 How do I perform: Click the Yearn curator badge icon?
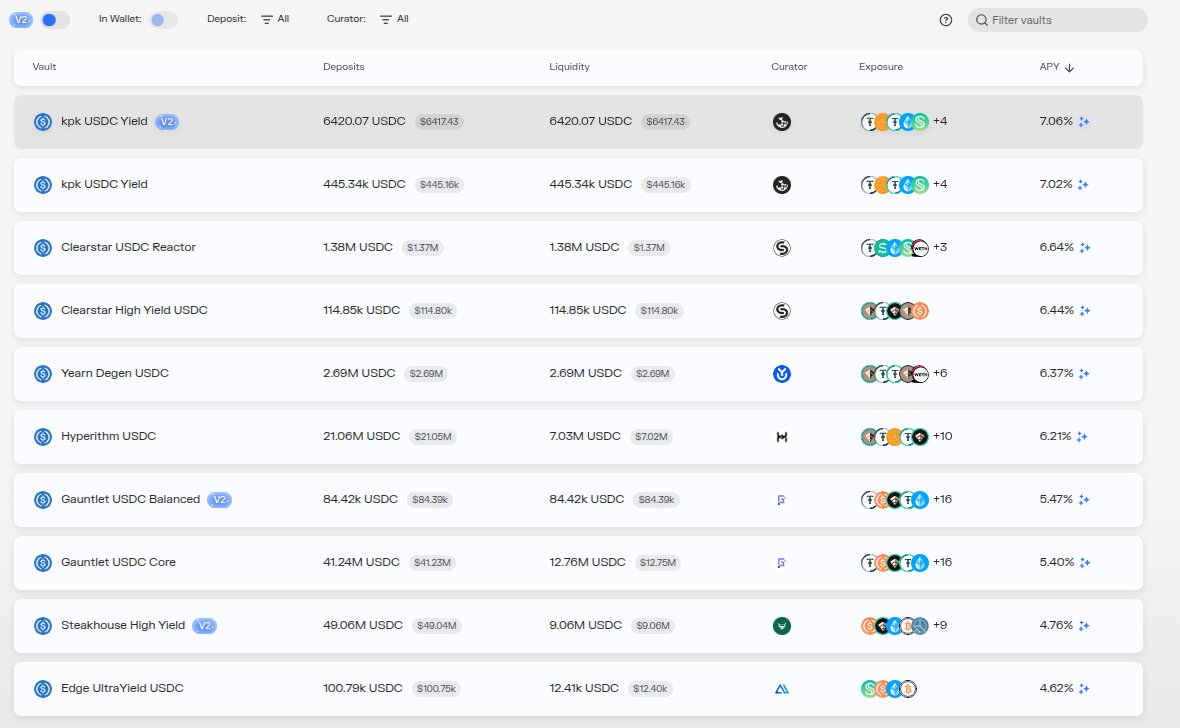point(781,373)
